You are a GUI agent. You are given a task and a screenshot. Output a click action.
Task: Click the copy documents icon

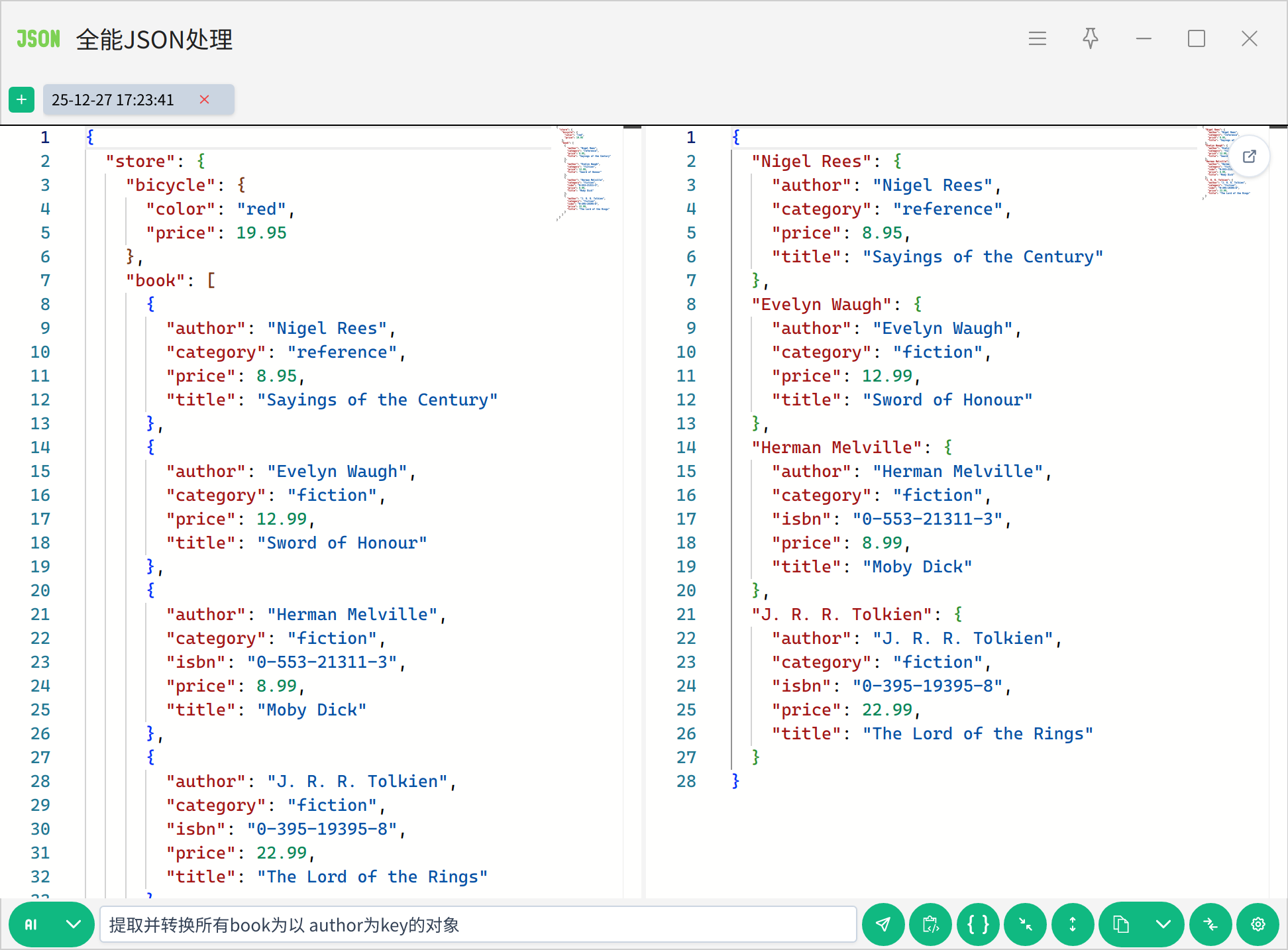click(x=1121, y=924)
